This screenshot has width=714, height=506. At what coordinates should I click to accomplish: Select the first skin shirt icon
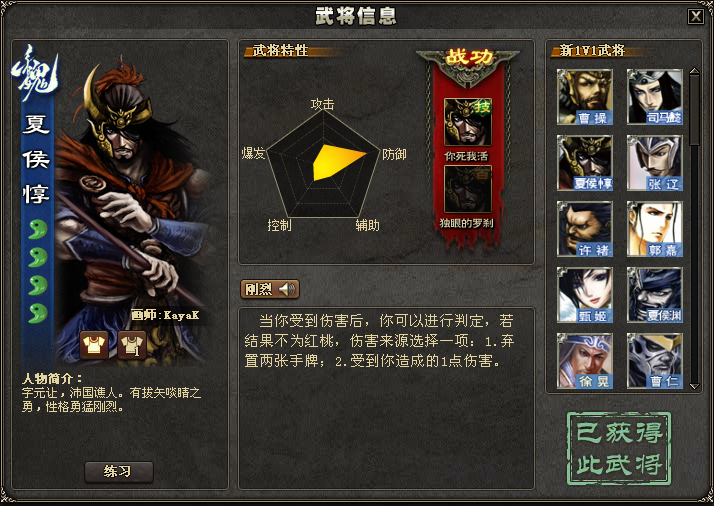click(94, 345)
